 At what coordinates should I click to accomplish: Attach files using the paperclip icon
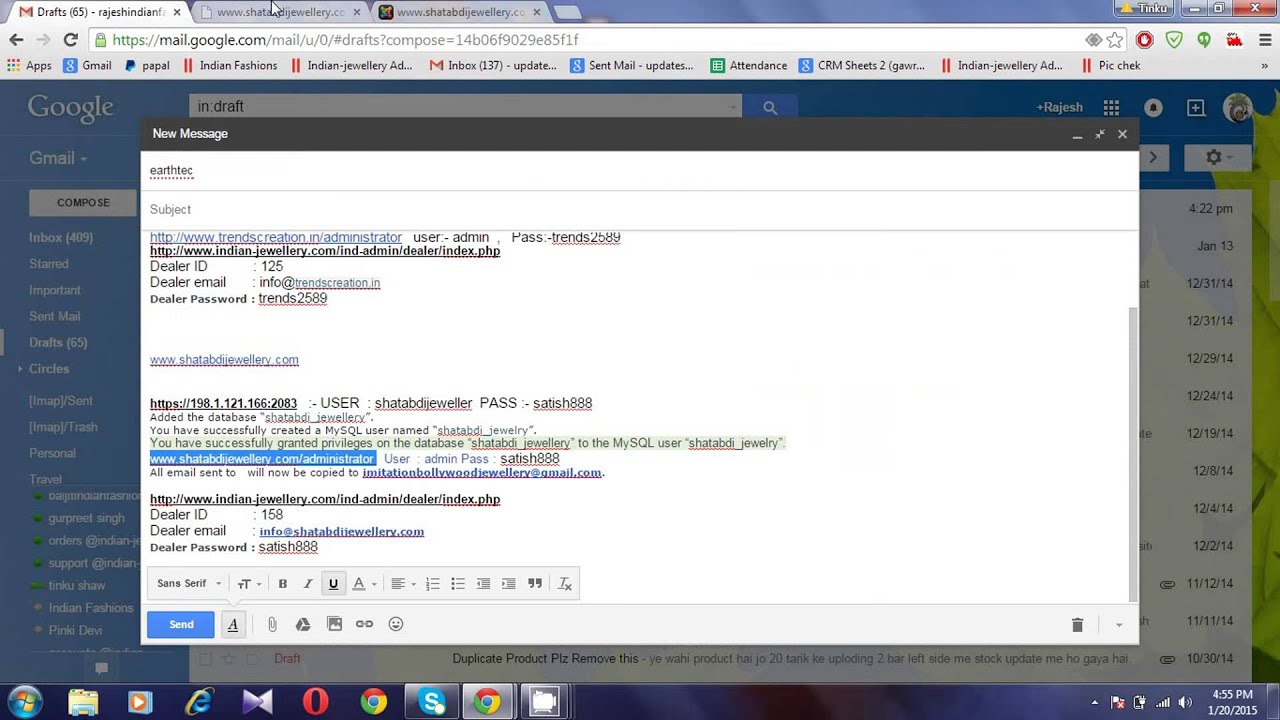[x=272, y=624]
